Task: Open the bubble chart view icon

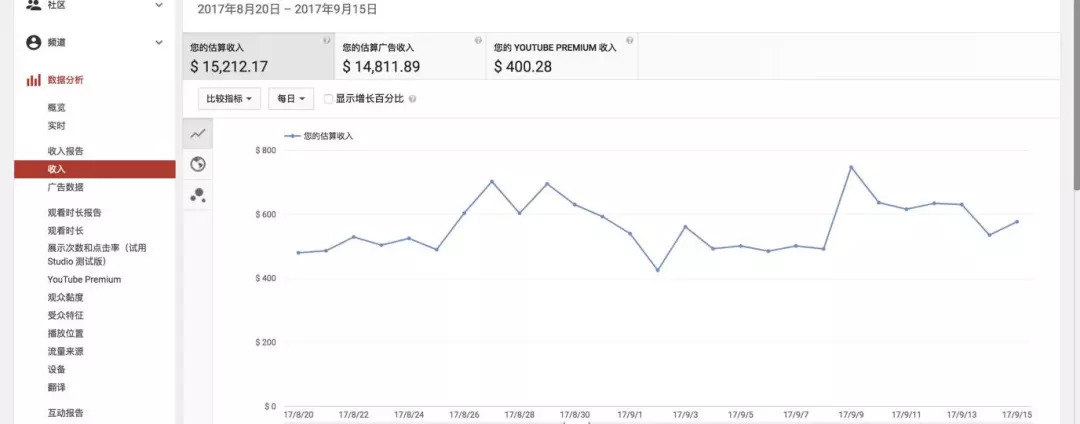Action: tap(198, 195)
